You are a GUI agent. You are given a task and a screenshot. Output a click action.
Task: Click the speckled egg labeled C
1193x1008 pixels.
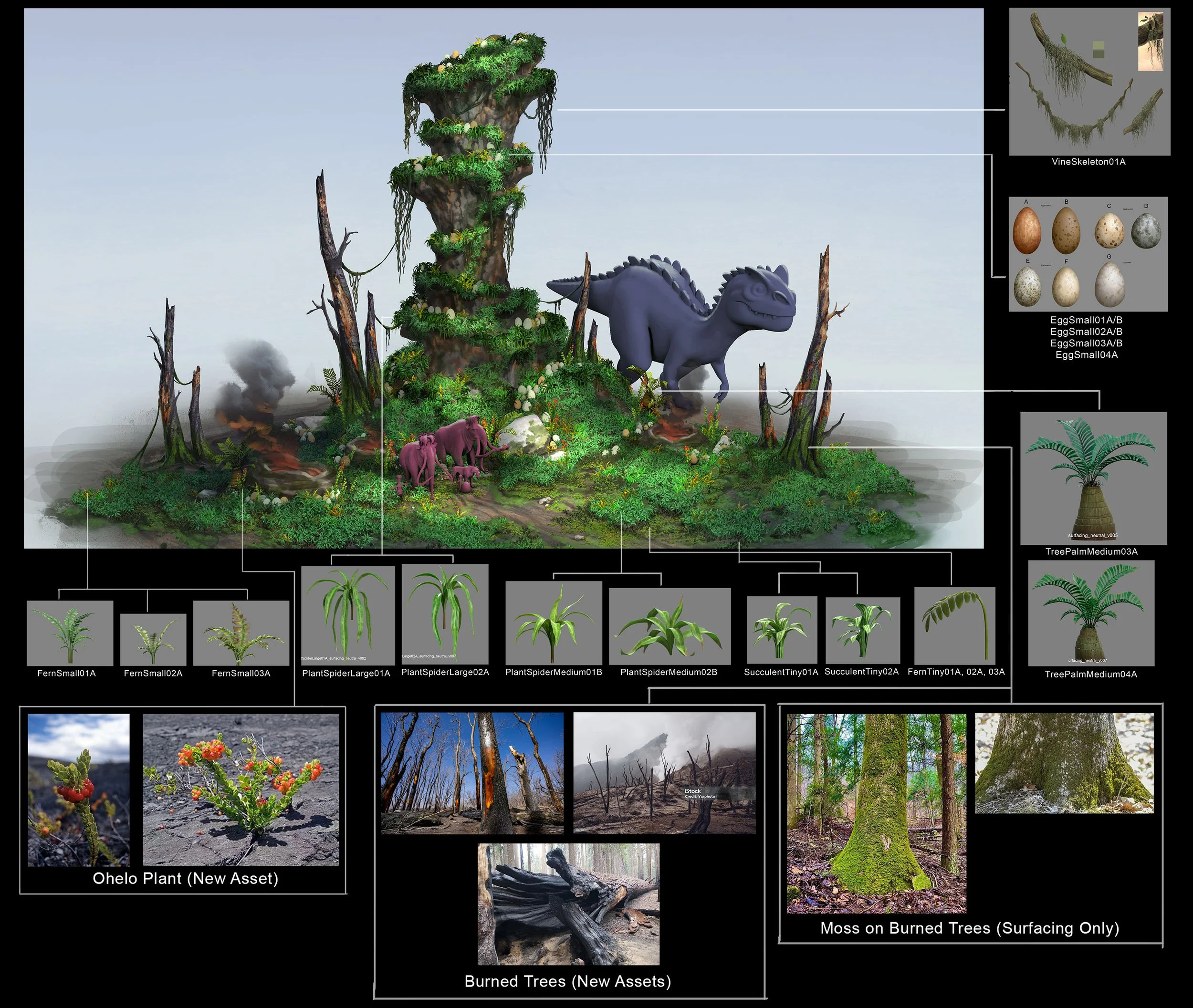(x=1109, y=231)
